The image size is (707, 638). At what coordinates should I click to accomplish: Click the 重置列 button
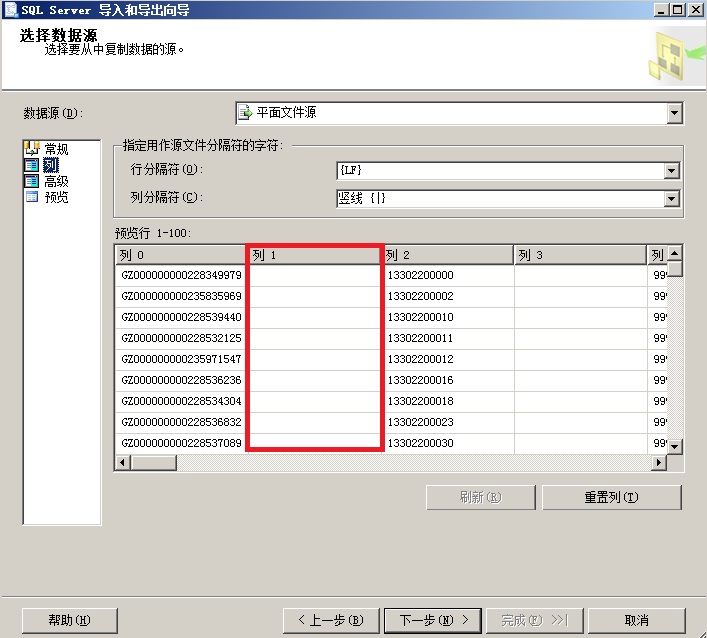[611, 497]
